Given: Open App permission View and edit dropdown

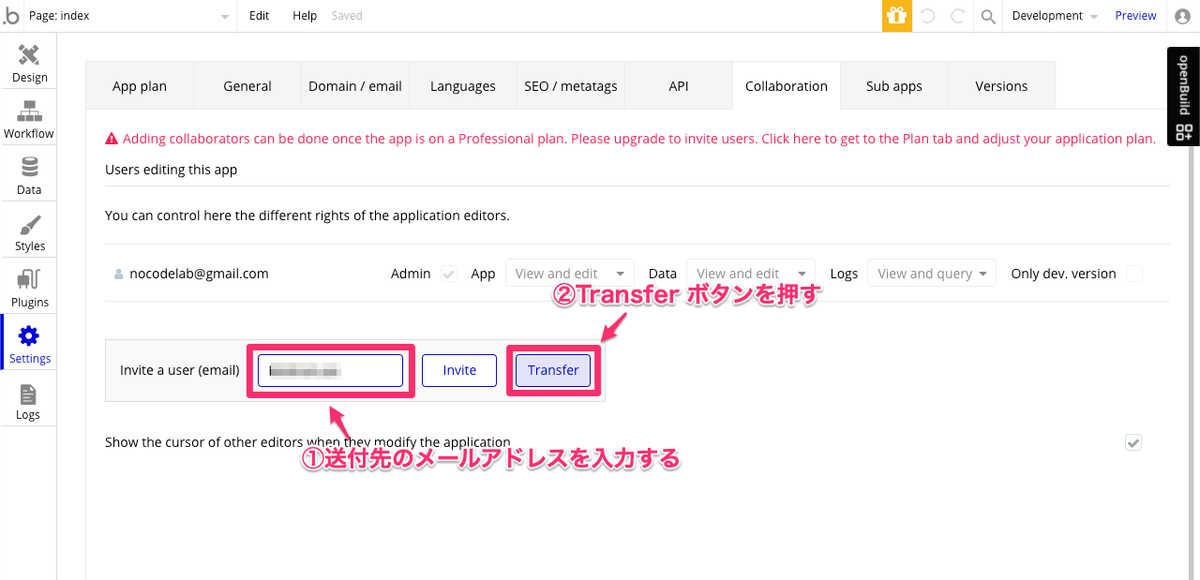Looking at the screenshot, I should (569, 273).
